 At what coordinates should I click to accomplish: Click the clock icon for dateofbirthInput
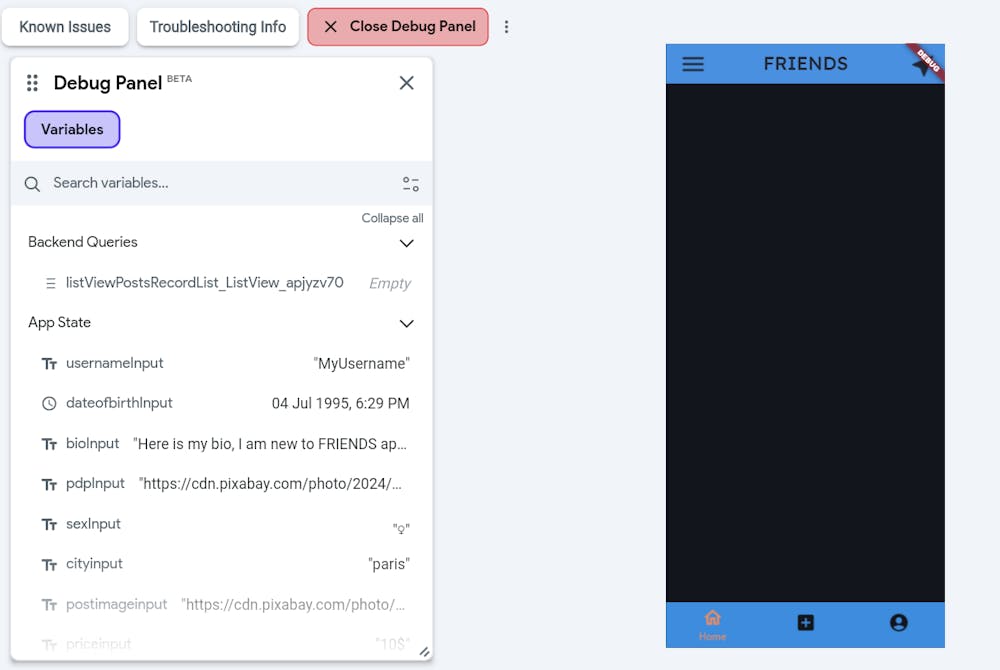point(49,404)
